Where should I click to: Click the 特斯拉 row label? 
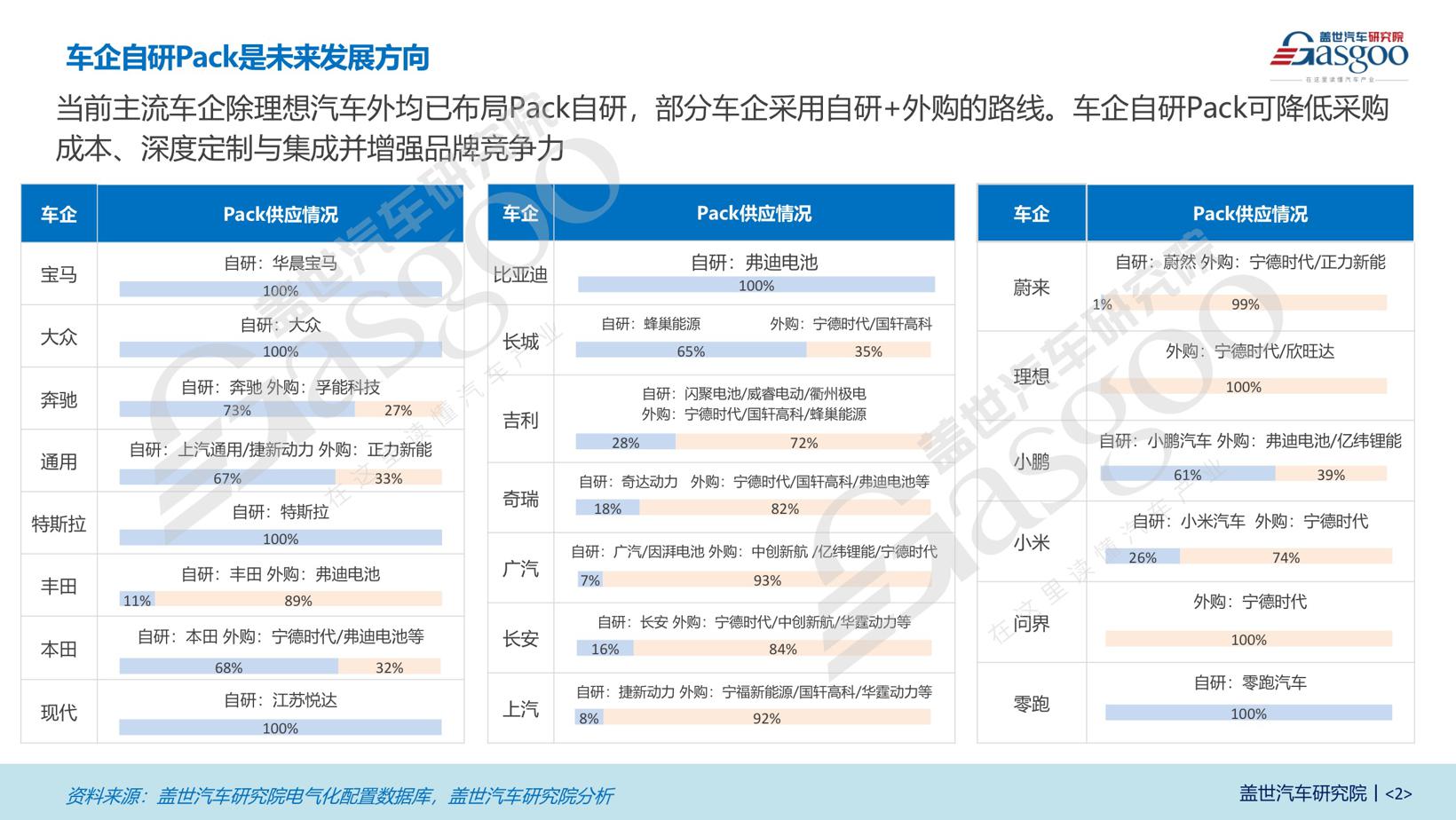pos(59,524)
